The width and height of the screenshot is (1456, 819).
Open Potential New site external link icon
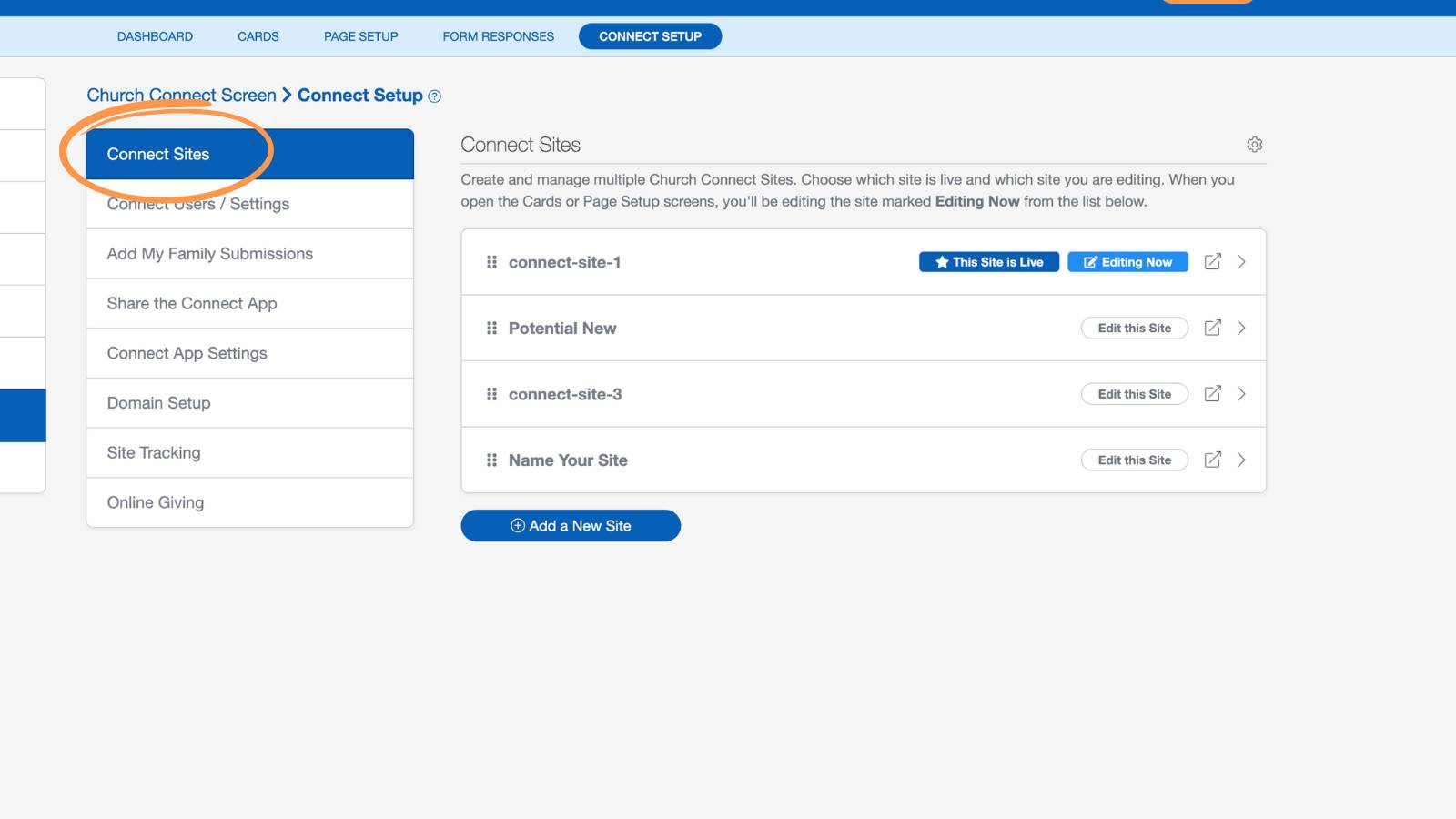coord(1212,328)
